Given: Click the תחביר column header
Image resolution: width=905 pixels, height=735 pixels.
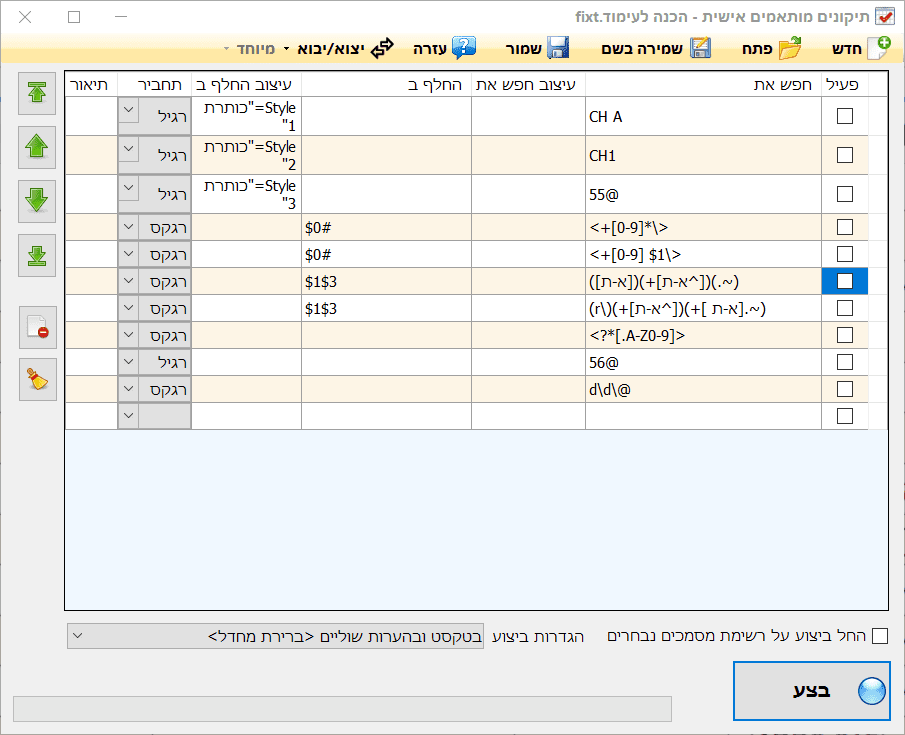Looking at the screenshot, I should pyautogui.click(x=154, y=84).
